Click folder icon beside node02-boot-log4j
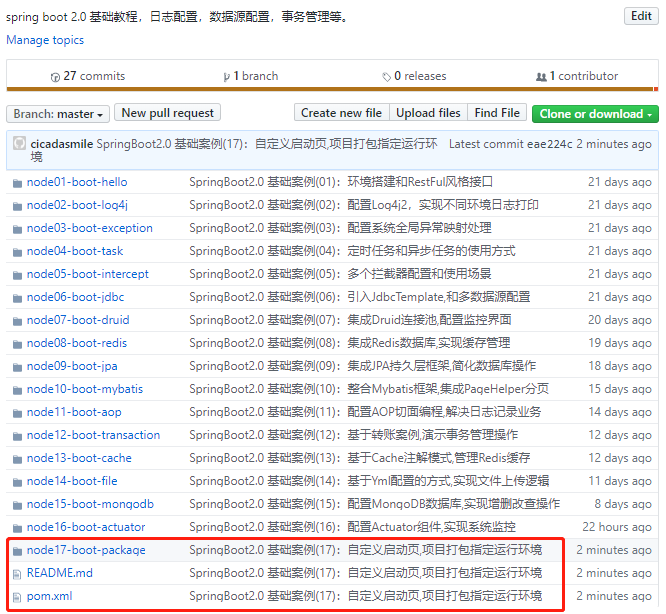 17,206
